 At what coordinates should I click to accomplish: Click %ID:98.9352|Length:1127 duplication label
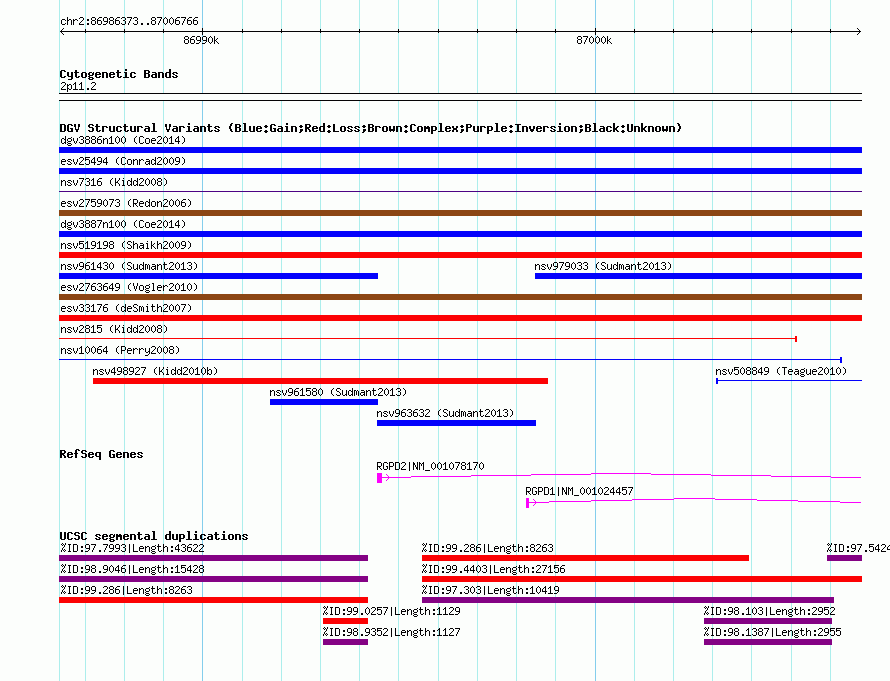[x=391, y=632]
